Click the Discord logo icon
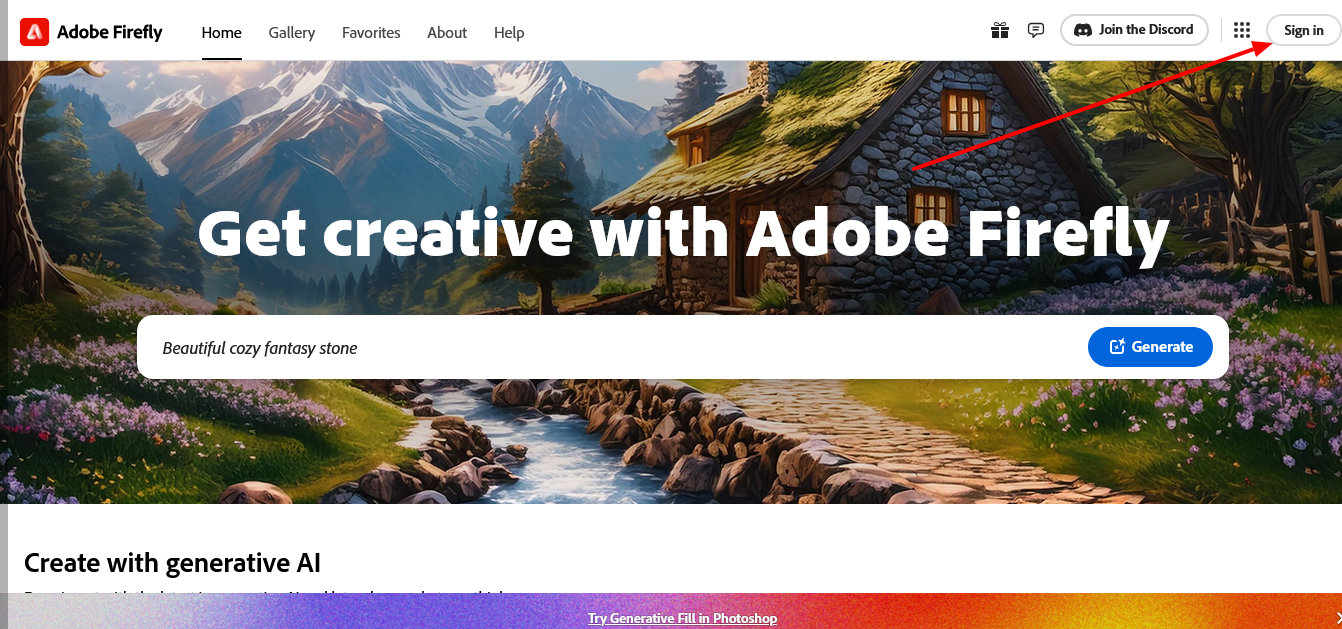The image size is (1342, 629). (x=1082, y=30)
